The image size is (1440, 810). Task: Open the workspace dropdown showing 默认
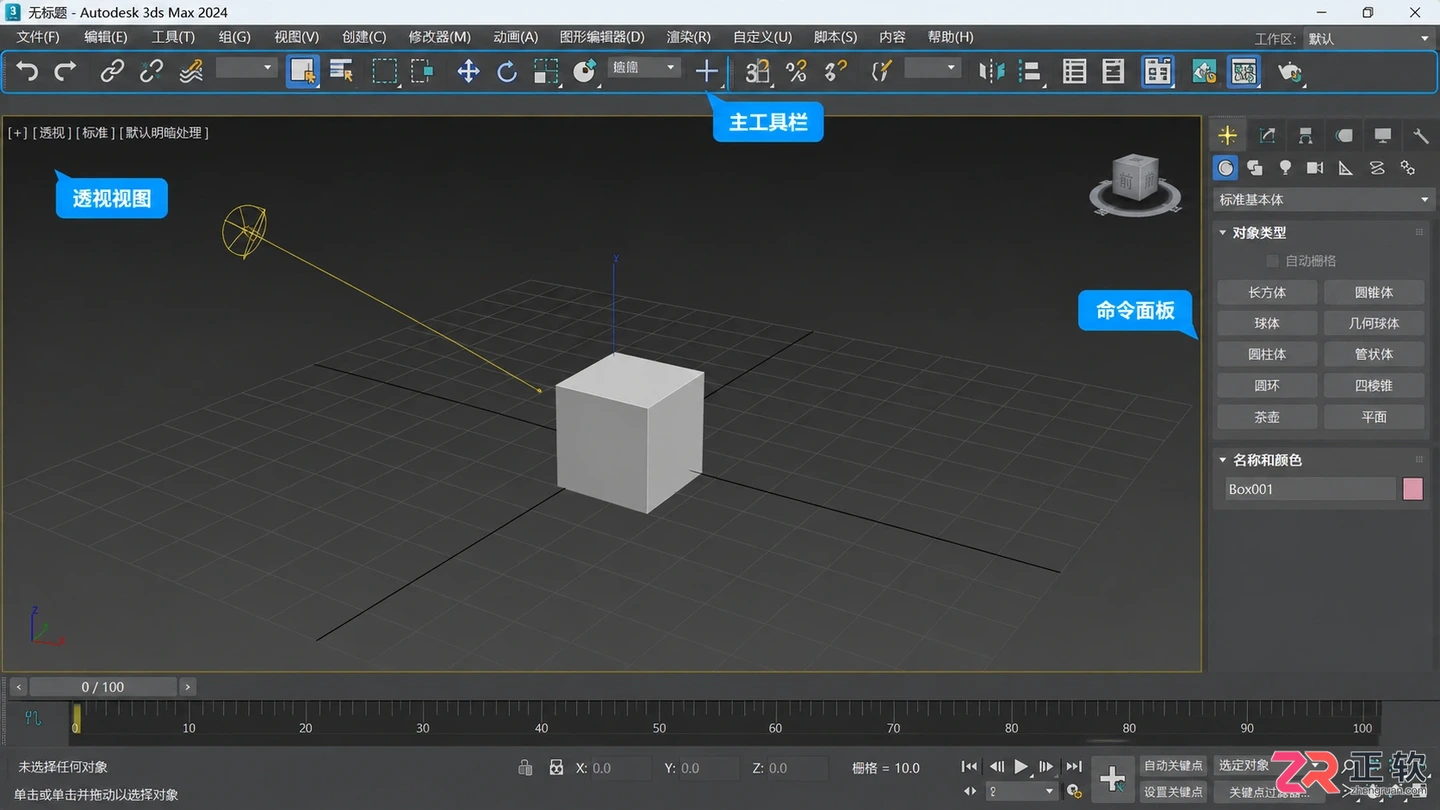1368,38
